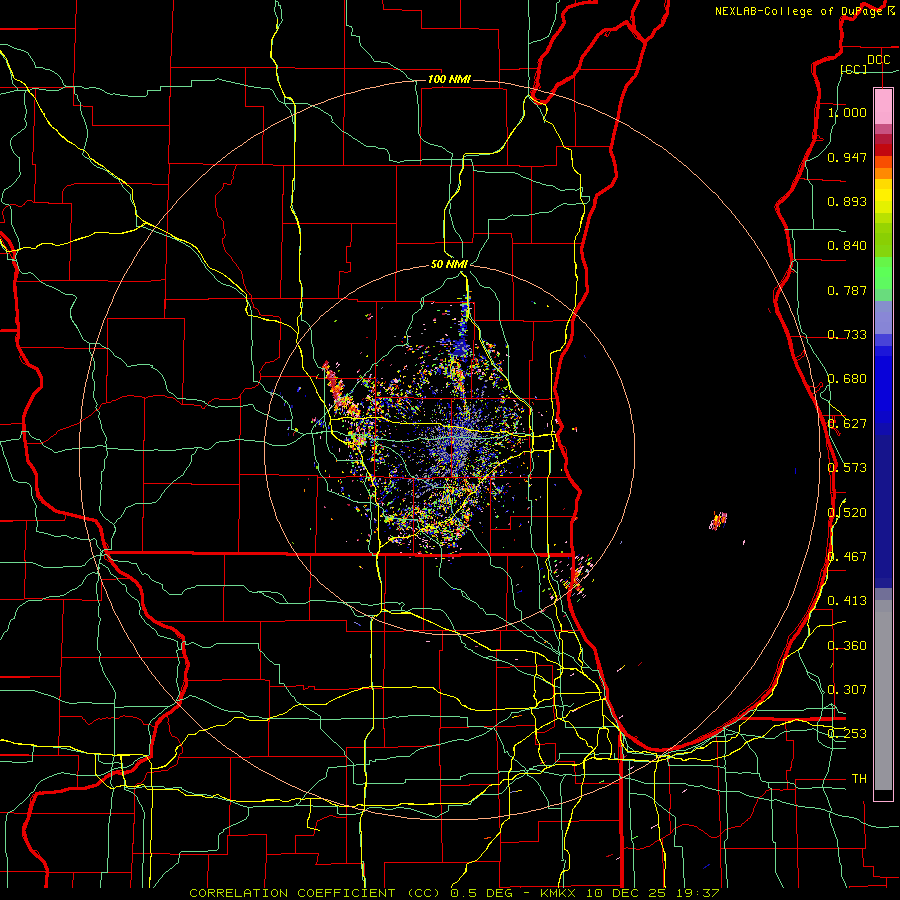Image resolution: width=900 pixels, height=900 pixels.
Task: Click the 0.893 scale value
Action: (847, 201)
